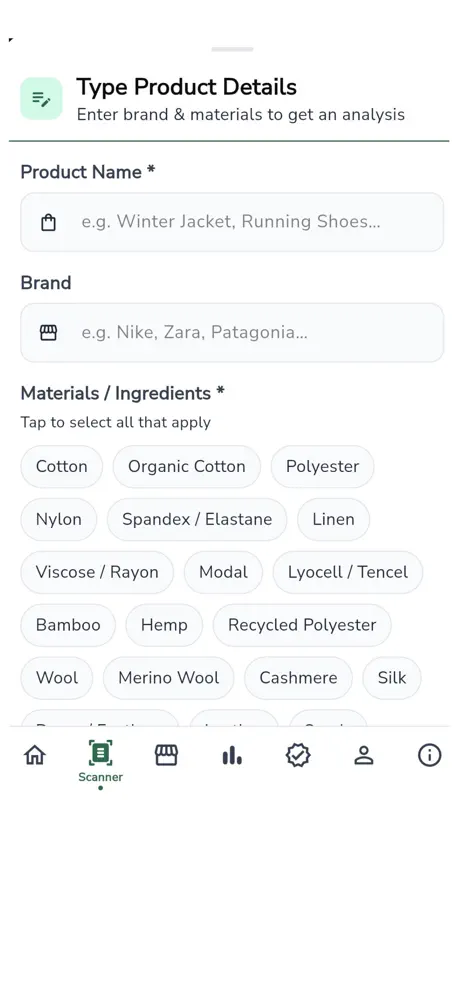Select the Lyocell / Tencel chip
Image resolution: width=460 pixels, height=996 pixels.
348,572
